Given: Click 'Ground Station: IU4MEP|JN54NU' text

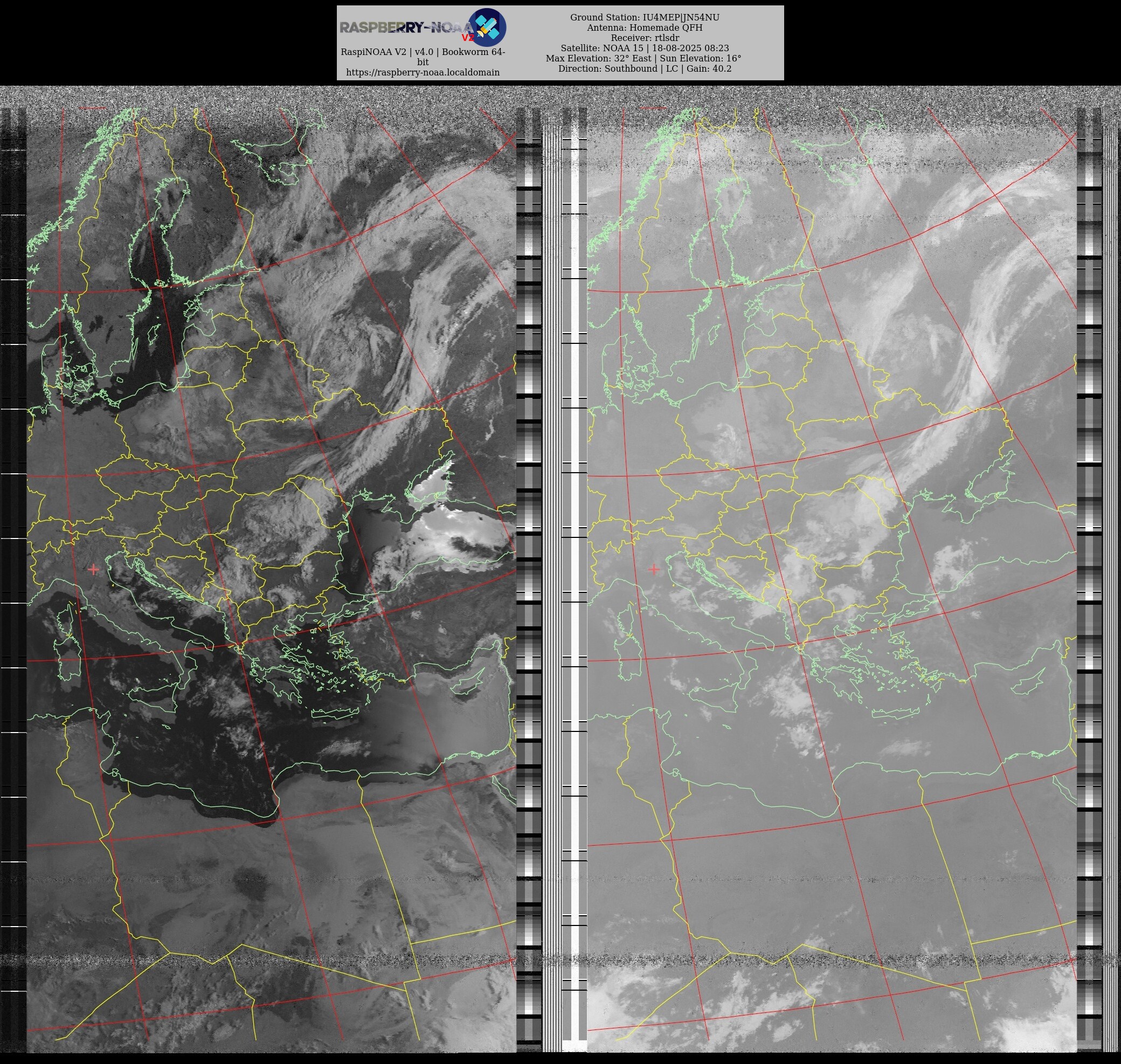Looking at the screenshot, I should (x=645, y=18).
